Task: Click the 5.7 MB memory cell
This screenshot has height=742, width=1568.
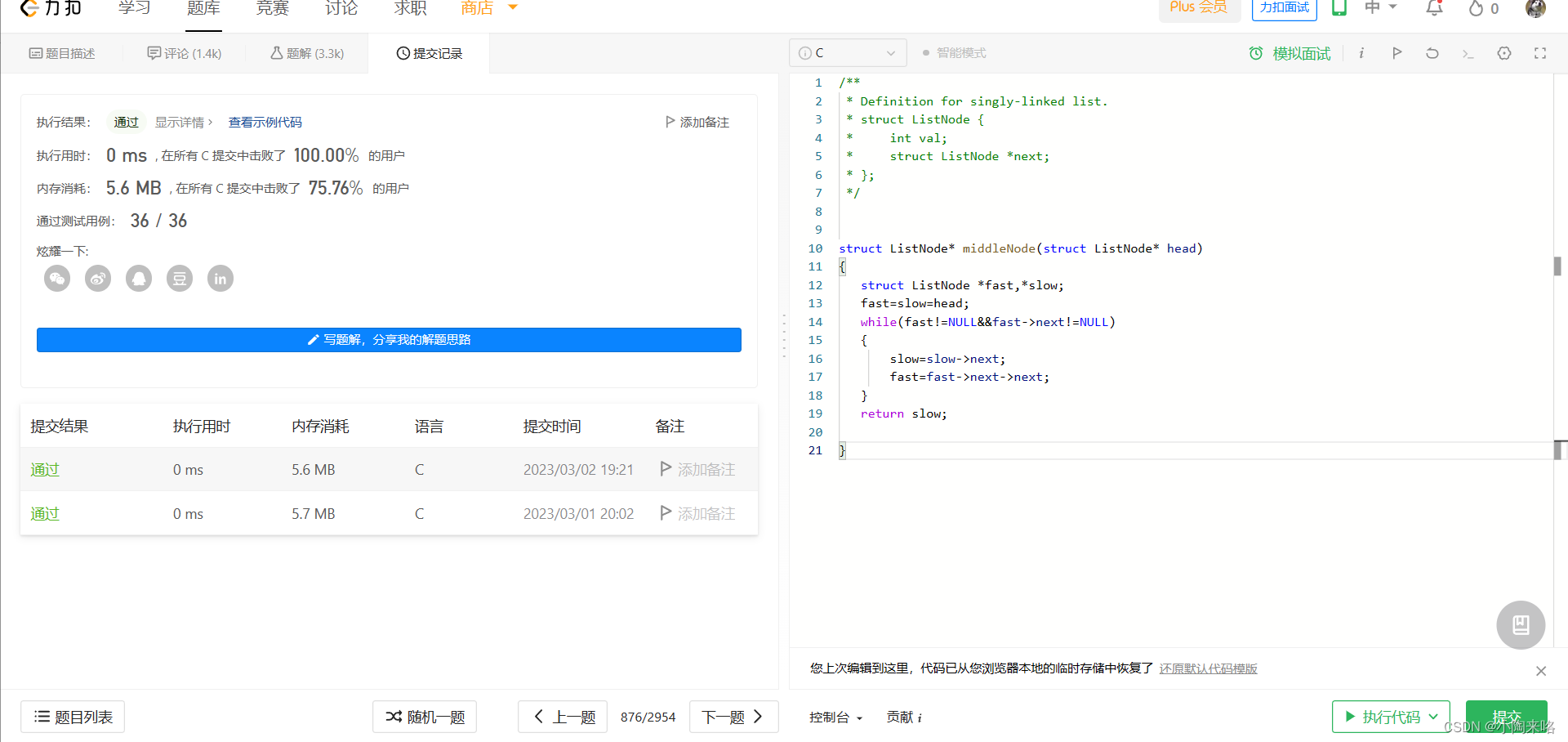Action: (x=314, y=514)
